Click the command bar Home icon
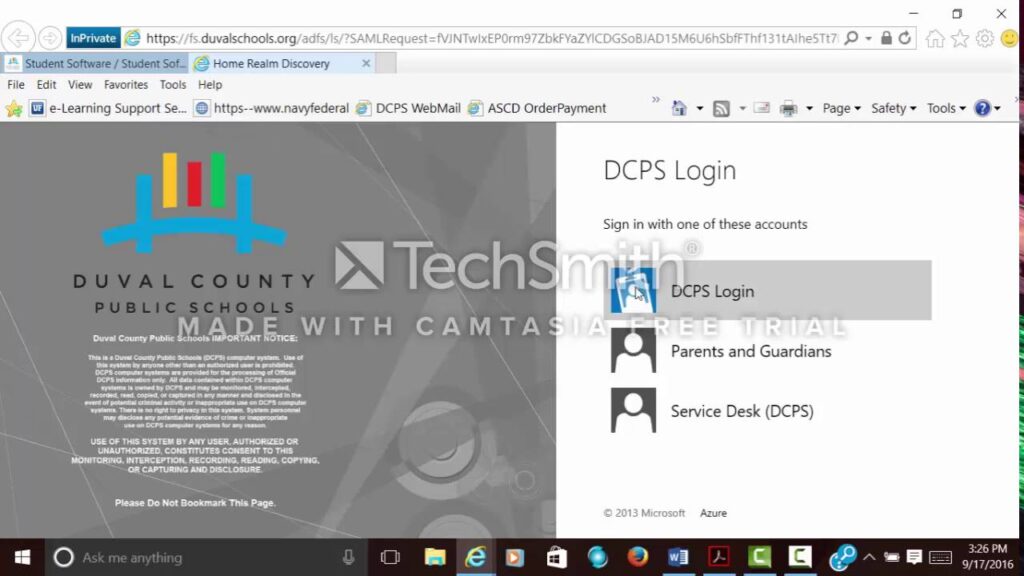This screenshot has width=1024, height=576. point(679,108)
